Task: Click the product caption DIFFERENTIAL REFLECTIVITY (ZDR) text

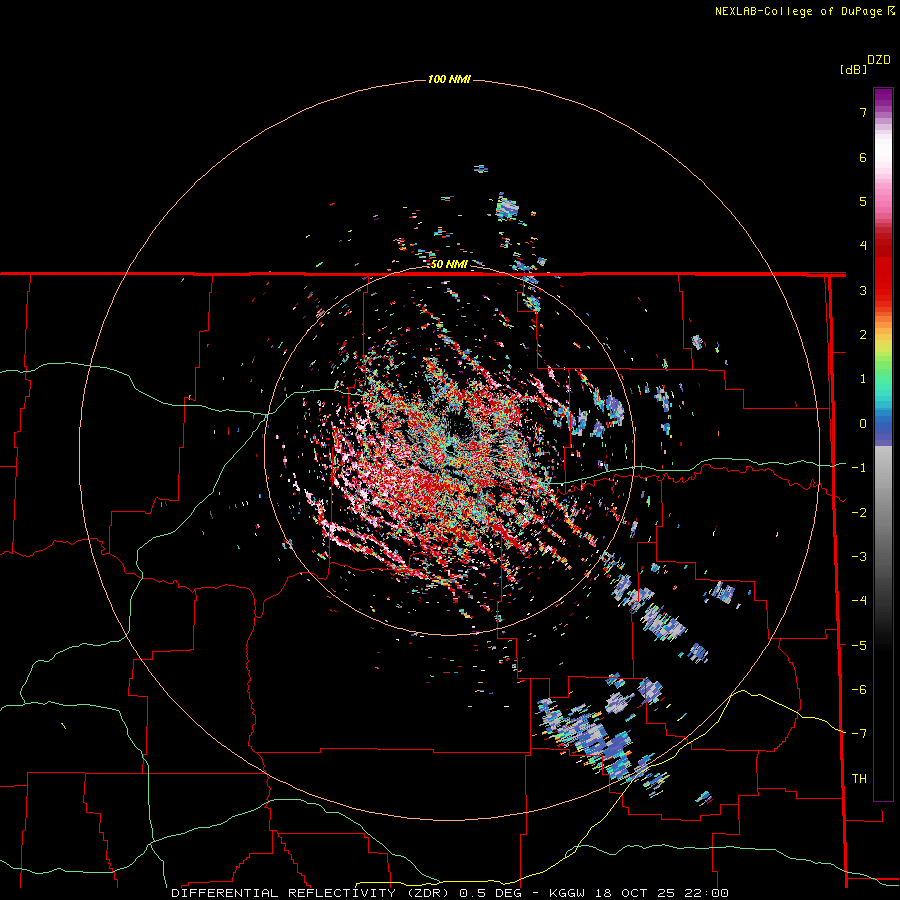Action: 313,893
